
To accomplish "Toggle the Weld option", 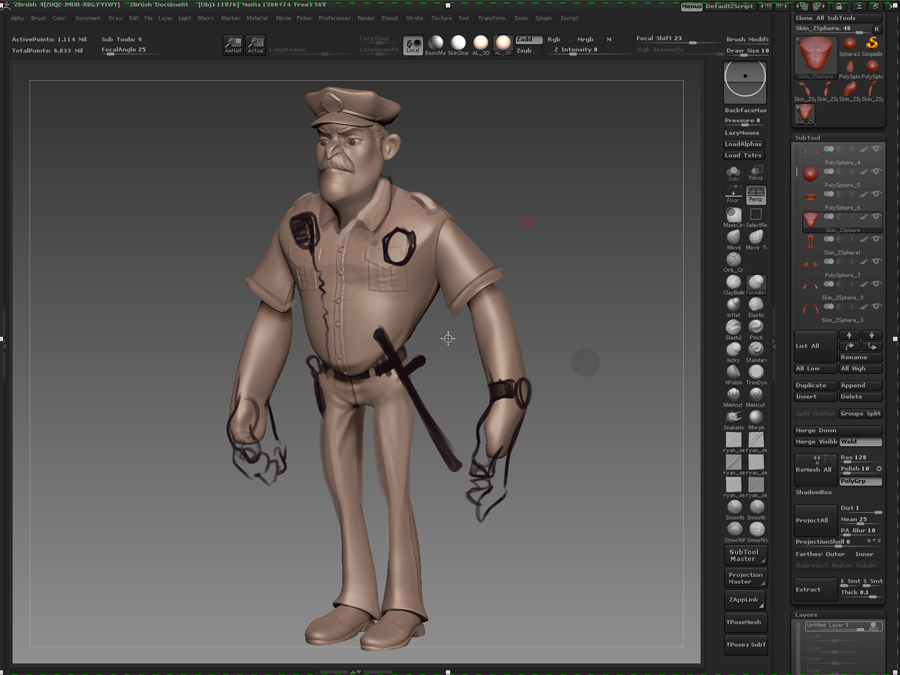I will click(x=861, y=442).
